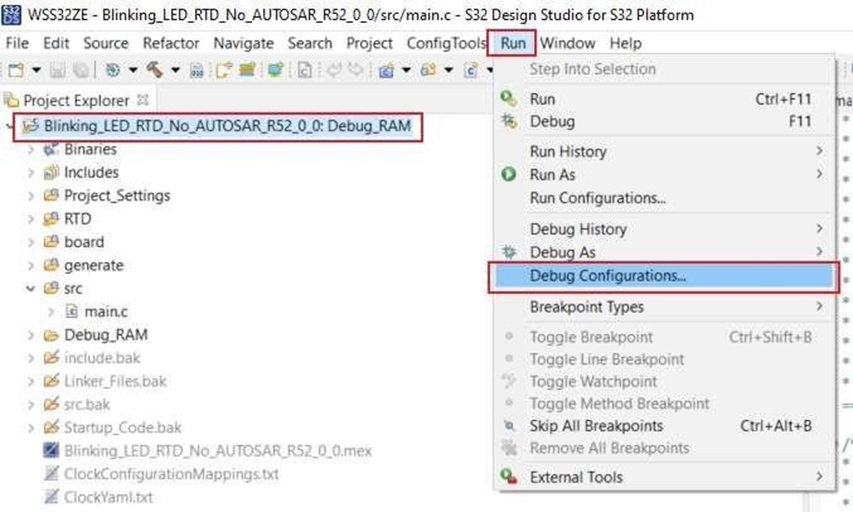
Task: Close the open Run menu
Action: pyautogui.click(x=512, y=43)
